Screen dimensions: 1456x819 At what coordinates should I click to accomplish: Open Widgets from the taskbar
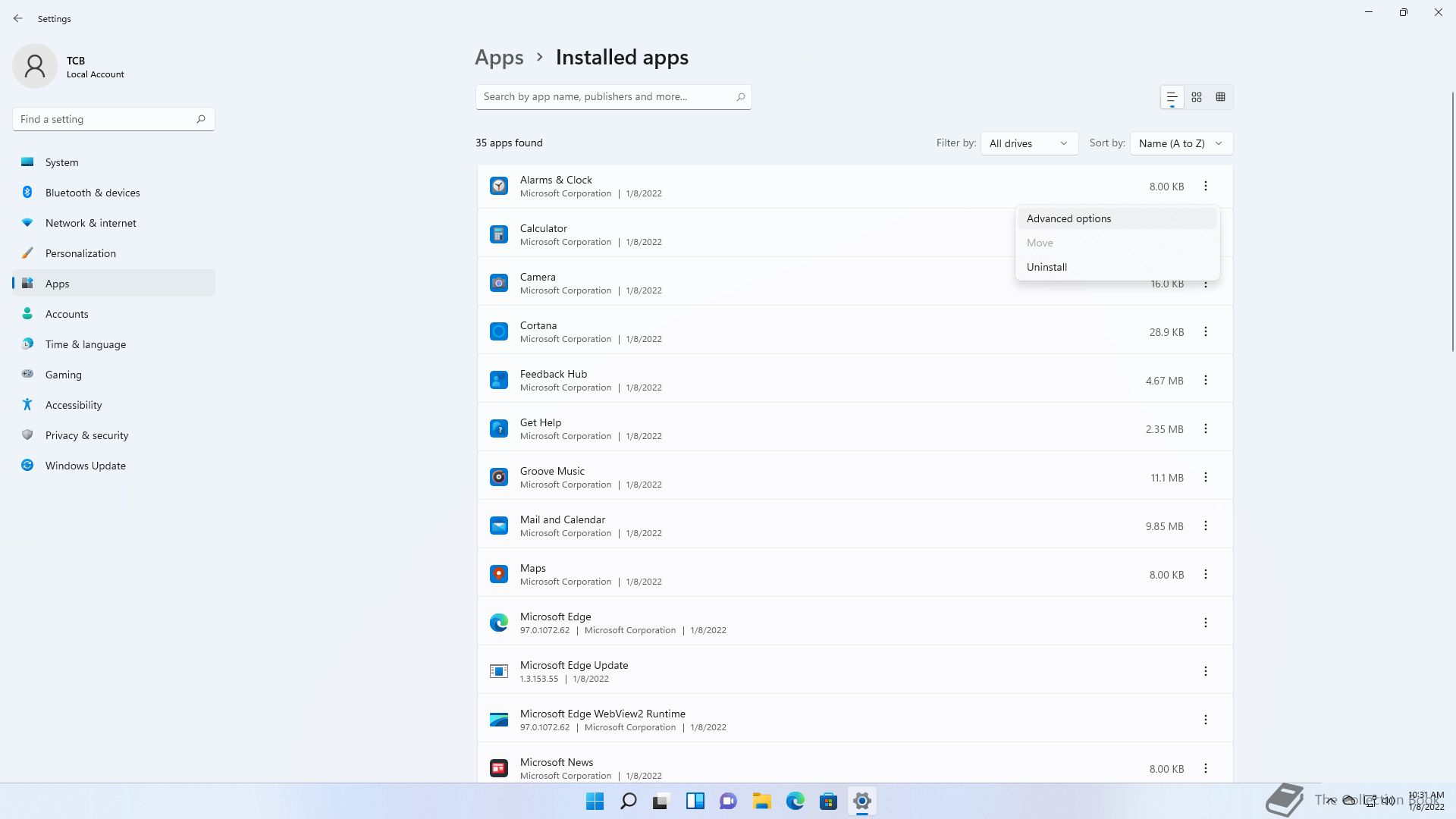click(x=695, y=801)
